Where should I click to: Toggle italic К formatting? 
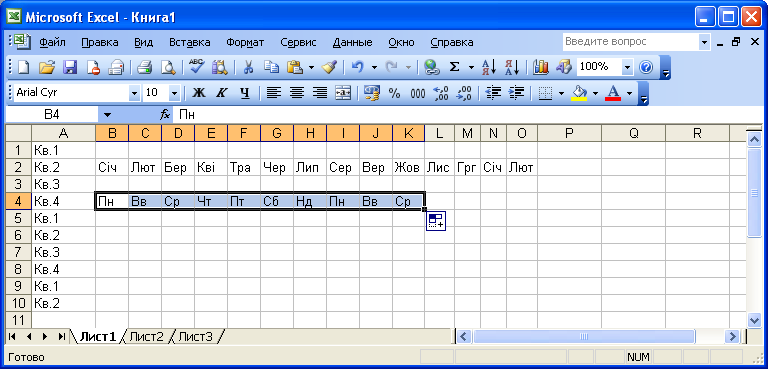pyautogui.click(x=222, y=93)
